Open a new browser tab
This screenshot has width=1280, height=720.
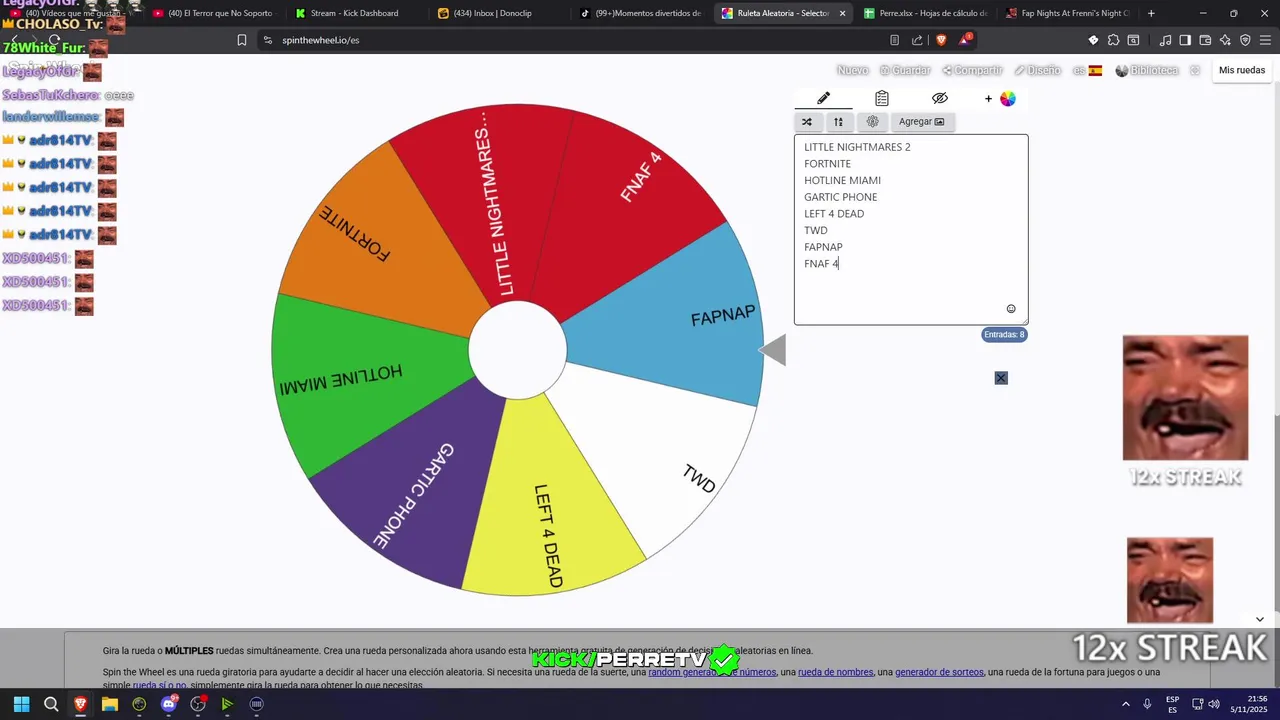point(1151,13)
